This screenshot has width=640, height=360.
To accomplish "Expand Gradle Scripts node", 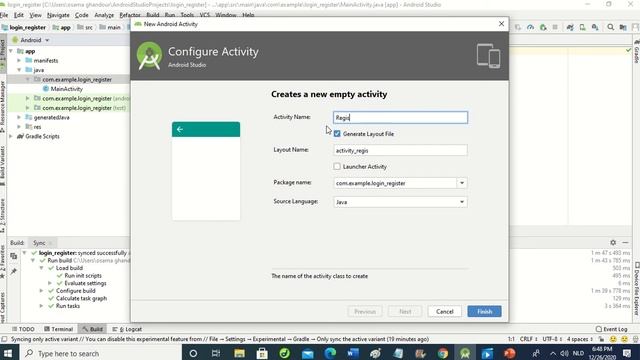I will tap(11, 136).
